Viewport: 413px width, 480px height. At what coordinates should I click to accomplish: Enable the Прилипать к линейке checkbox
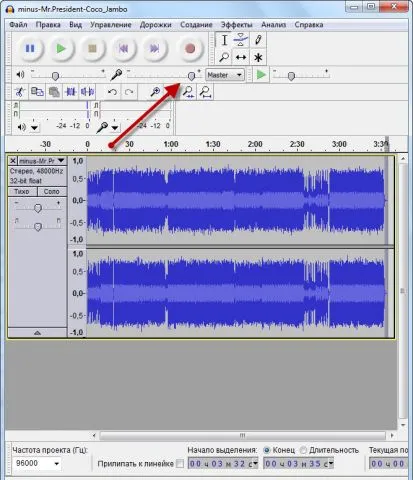coord(180,464)
